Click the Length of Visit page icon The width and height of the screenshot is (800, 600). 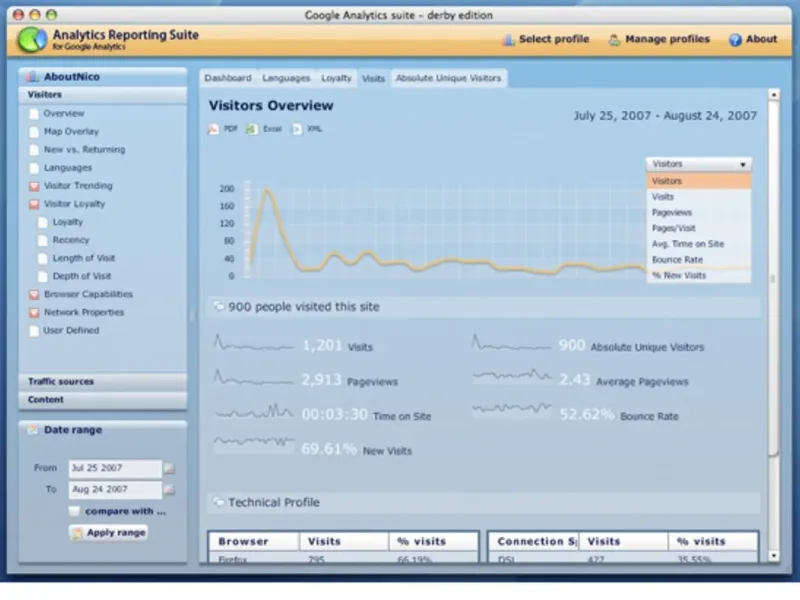click(43, 259)
